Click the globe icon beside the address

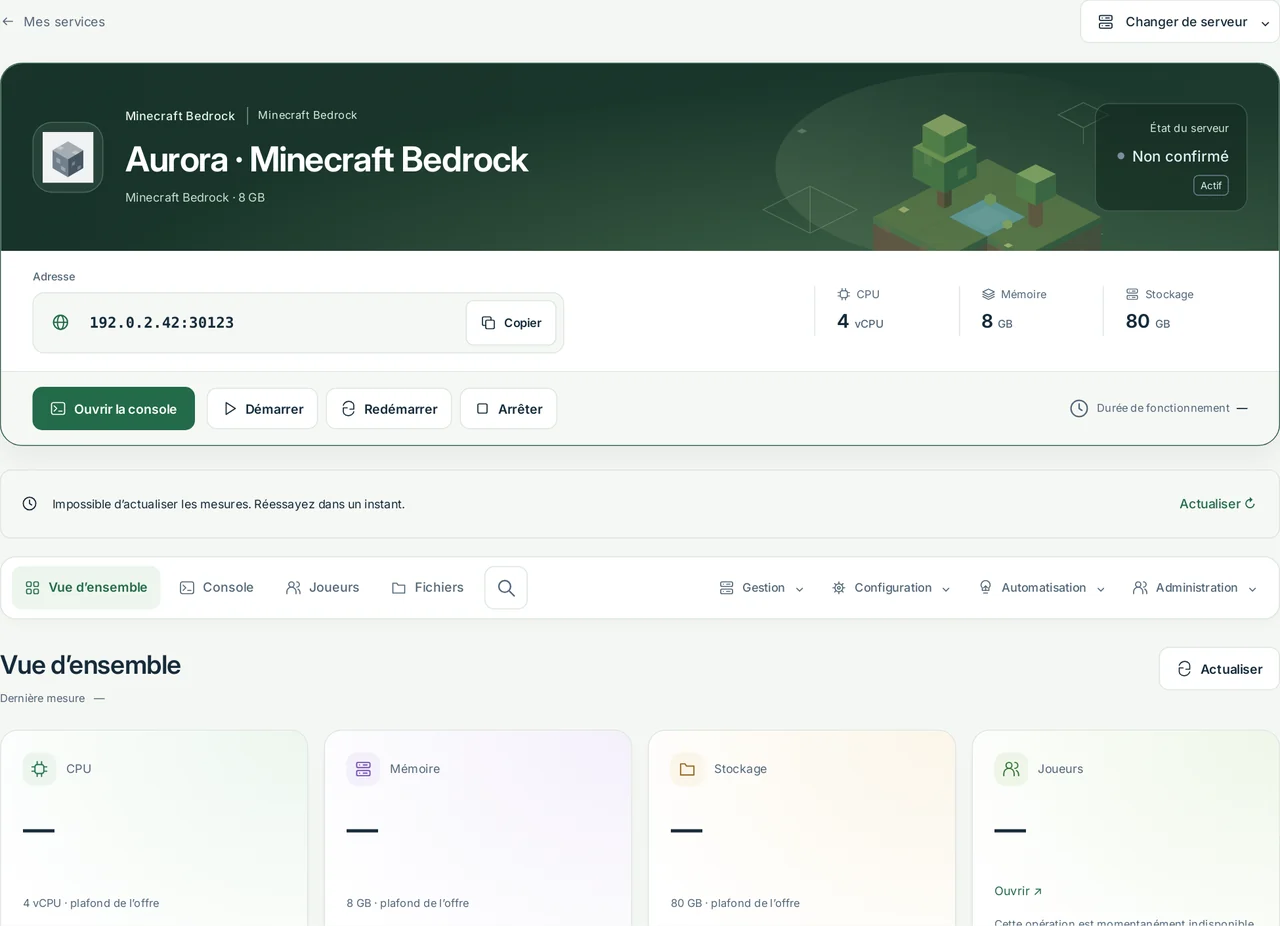pos(61,322)
